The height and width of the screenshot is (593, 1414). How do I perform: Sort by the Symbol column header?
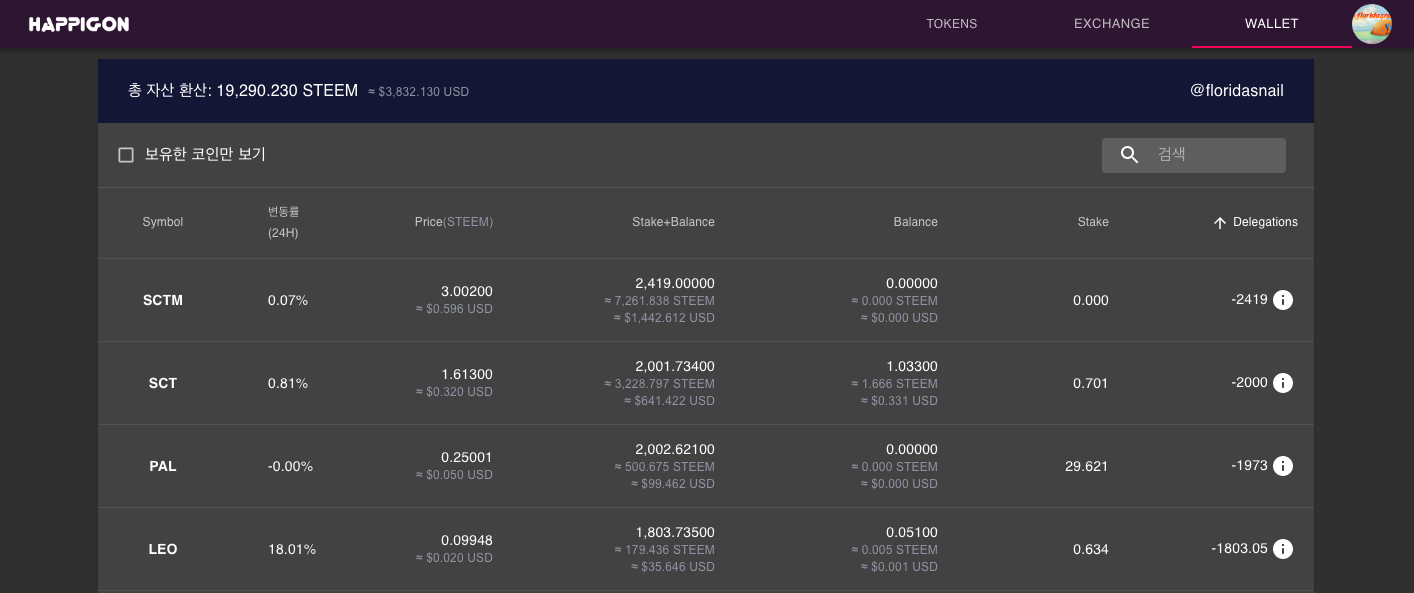163,222
